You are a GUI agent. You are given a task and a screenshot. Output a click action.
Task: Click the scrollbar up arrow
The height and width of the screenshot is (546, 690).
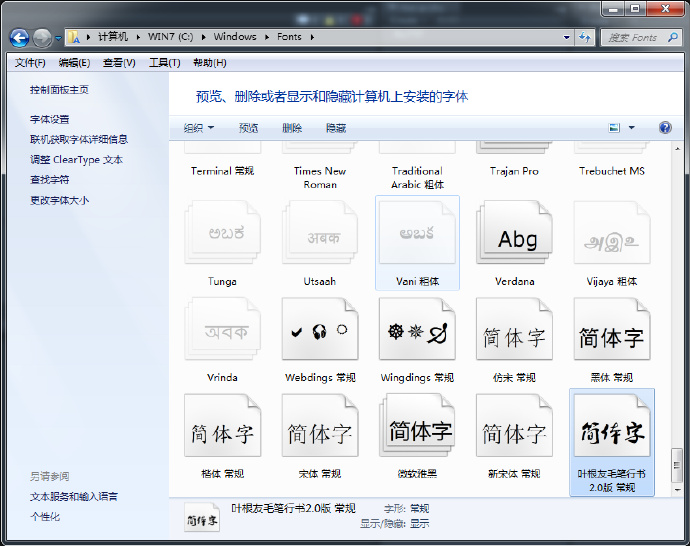677,149
